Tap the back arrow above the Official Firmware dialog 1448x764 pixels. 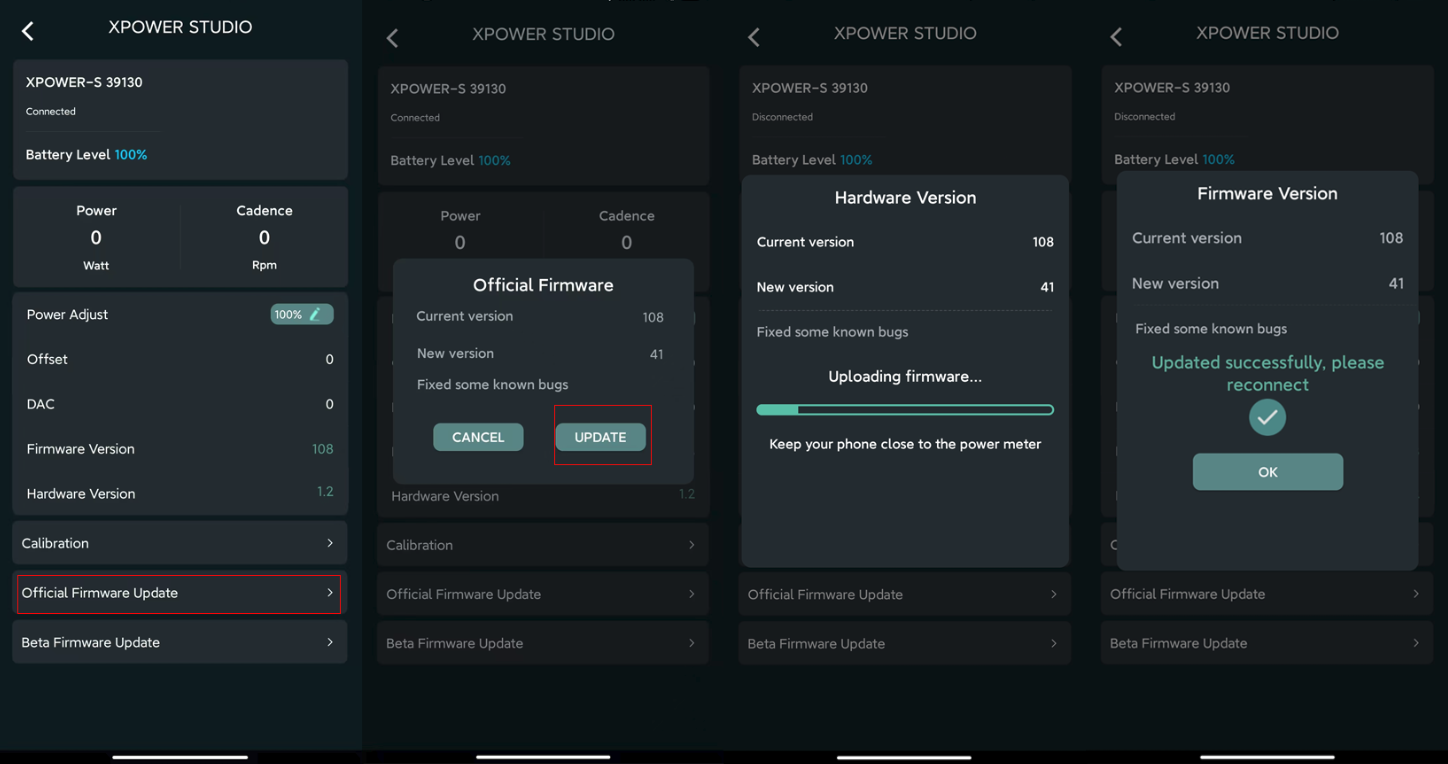(392, 38)
